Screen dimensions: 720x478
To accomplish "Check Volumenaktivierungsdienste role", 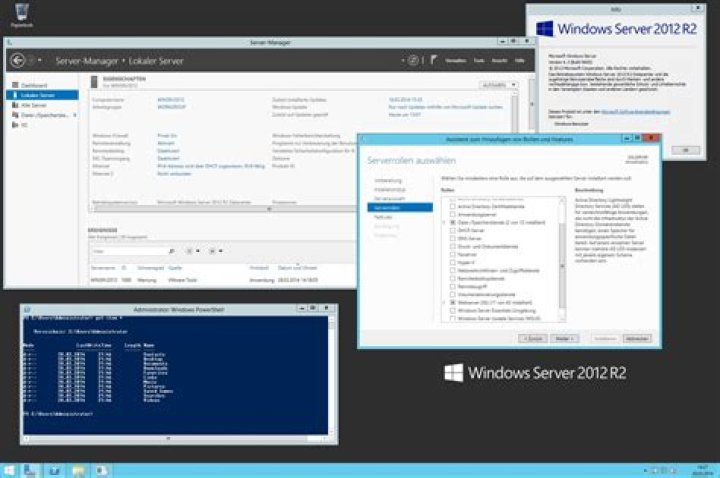I will [452, 295].
